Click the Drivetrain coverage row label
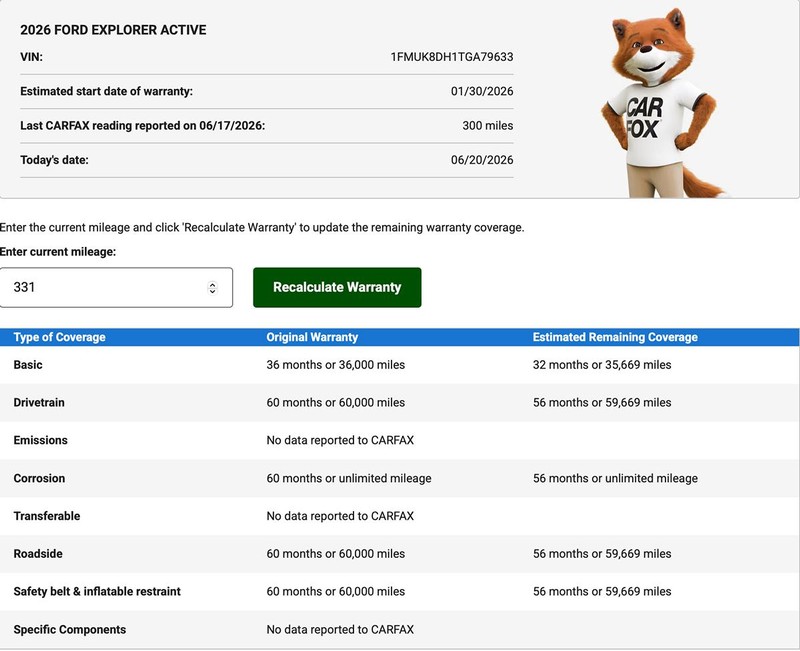Screen dimensions: 800x651 coord(39,403)
